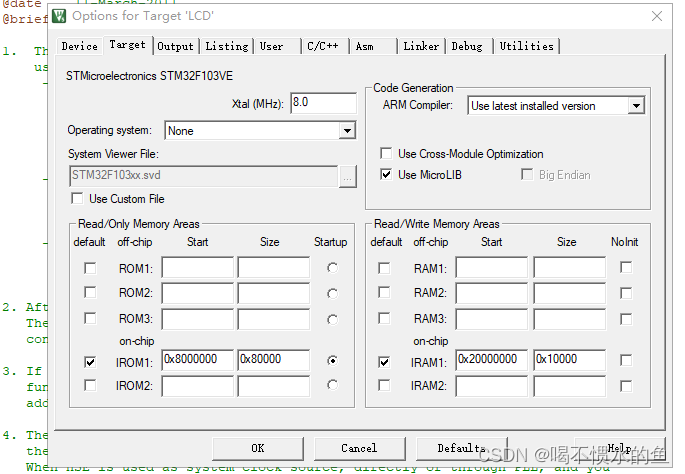Check the ROM2 default checkbox
Viewport: 685px width, 474px height.
(90, 292)
